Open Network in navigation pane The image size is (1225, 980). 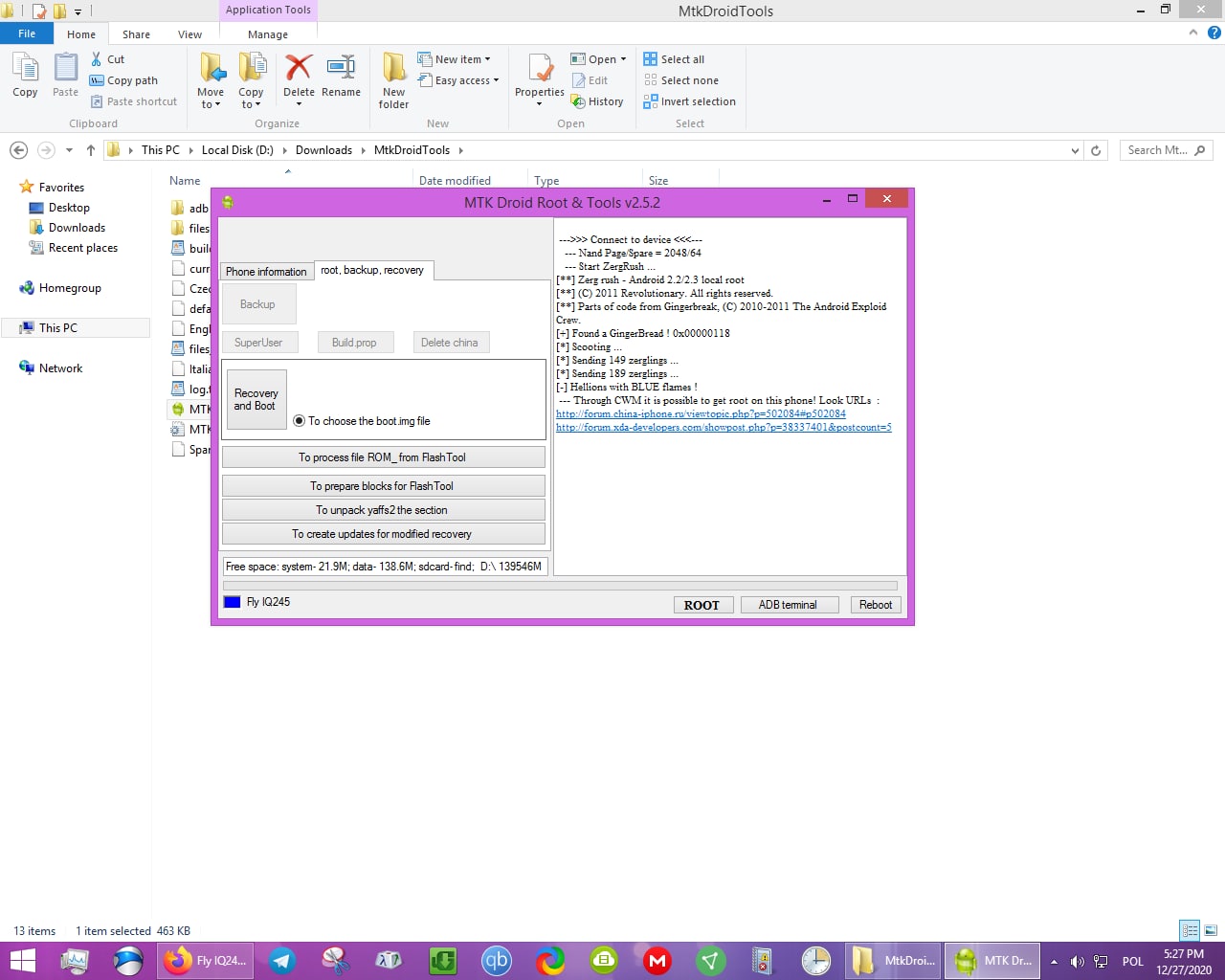click(60, 368)
